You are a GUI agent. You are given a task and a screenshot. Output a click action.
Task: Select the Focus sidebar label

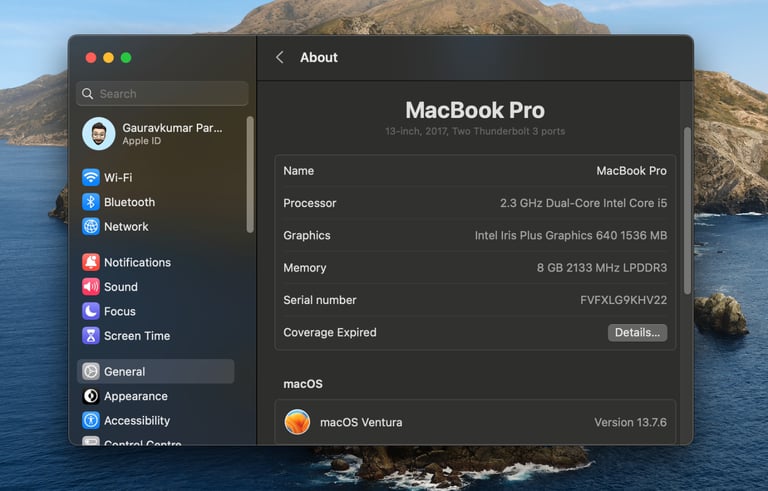(x=120, y=311)
